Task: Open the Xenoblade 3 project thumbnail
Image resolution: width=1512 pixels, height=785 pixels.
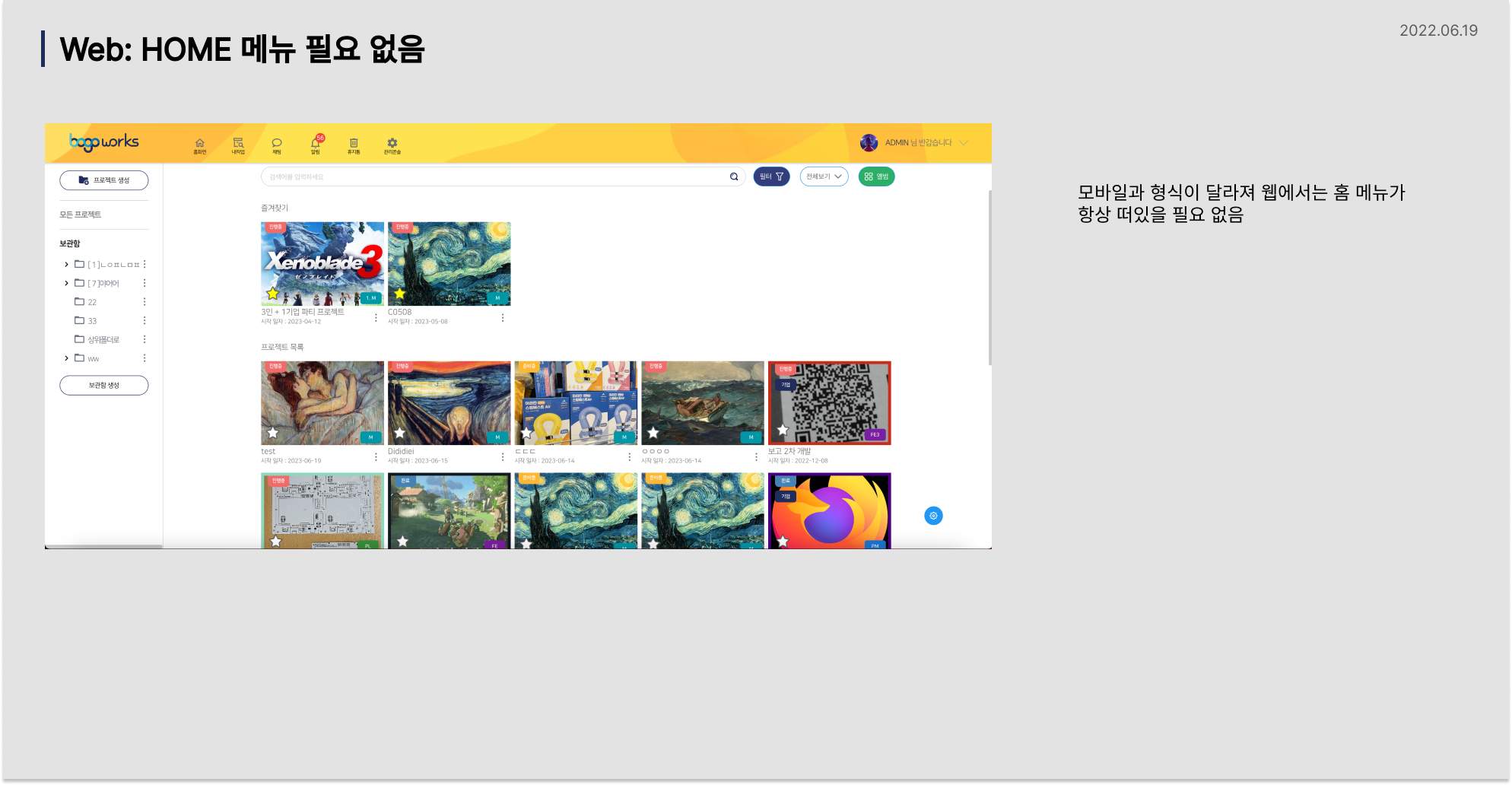Action: point(322,264)
